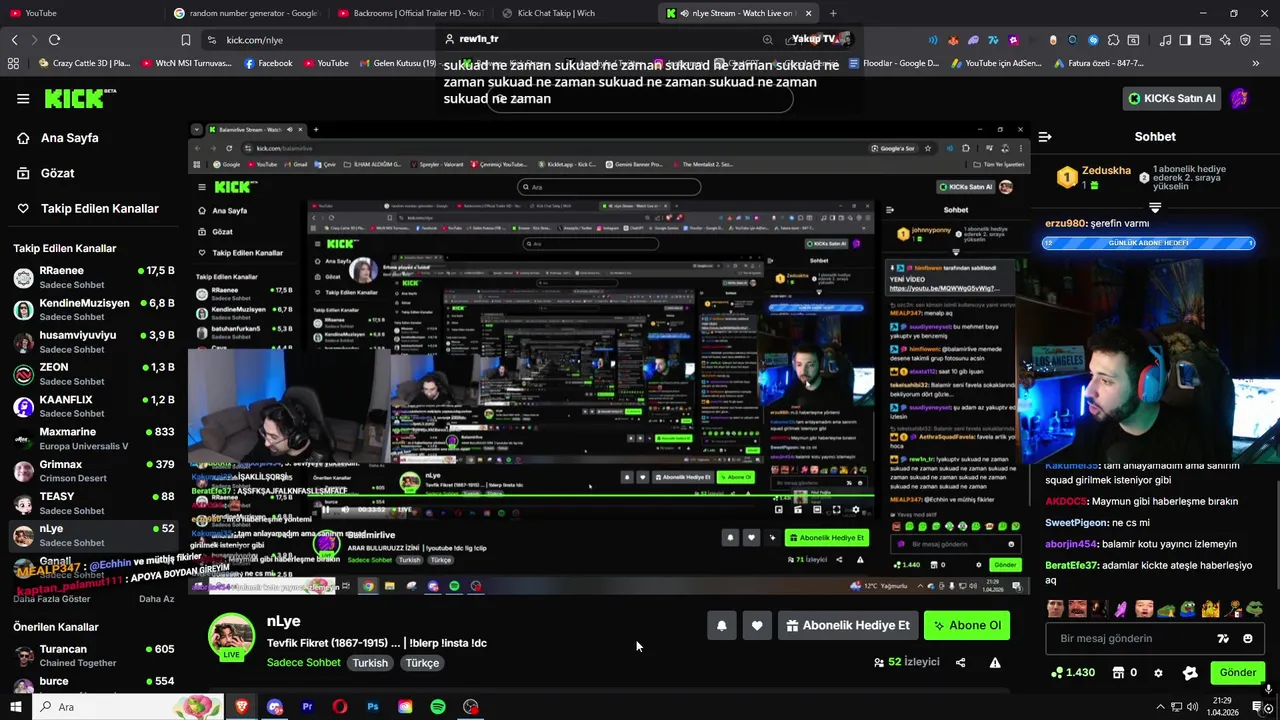Open the emoji picker in chat
Image resolution: width=1280 pixels, height=720 pixels.
click(x=1247, y=638)
